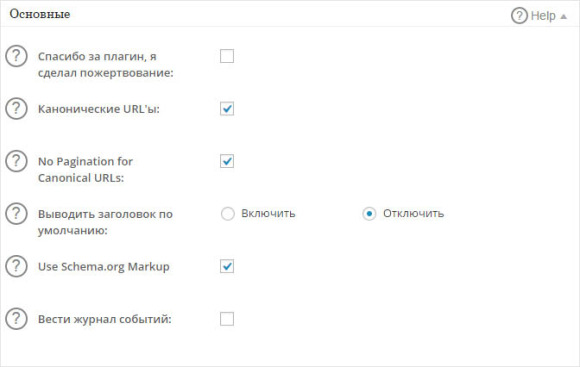The height and width of the screenshot is (367, 580).
Task: Open help icon for Use Schema.org Markup
Action: click(x=16, y=266)
